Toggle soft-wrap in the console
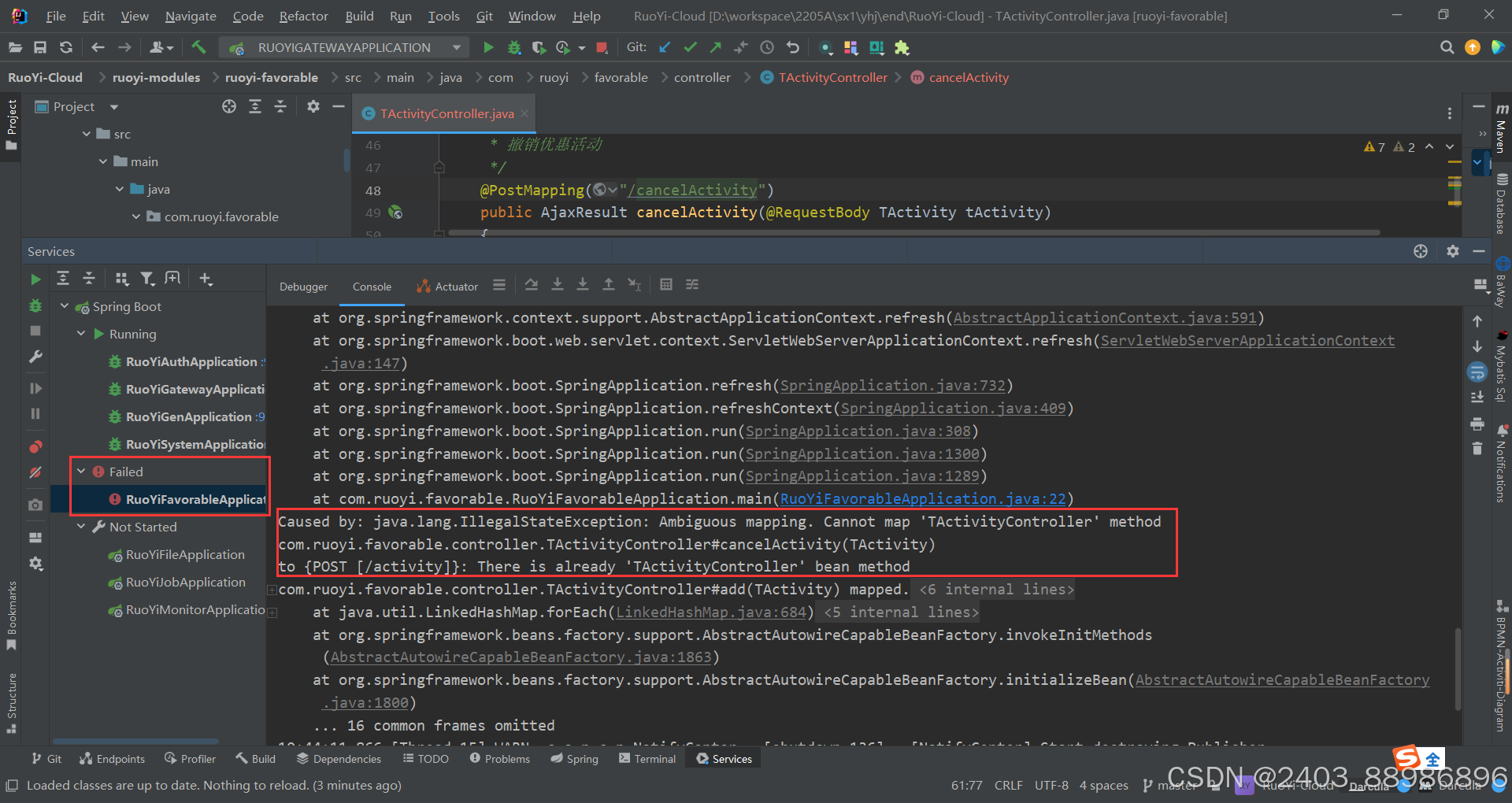This screenshot has width=1512, height=803. pyautogui.click(x=1477, y=372)
